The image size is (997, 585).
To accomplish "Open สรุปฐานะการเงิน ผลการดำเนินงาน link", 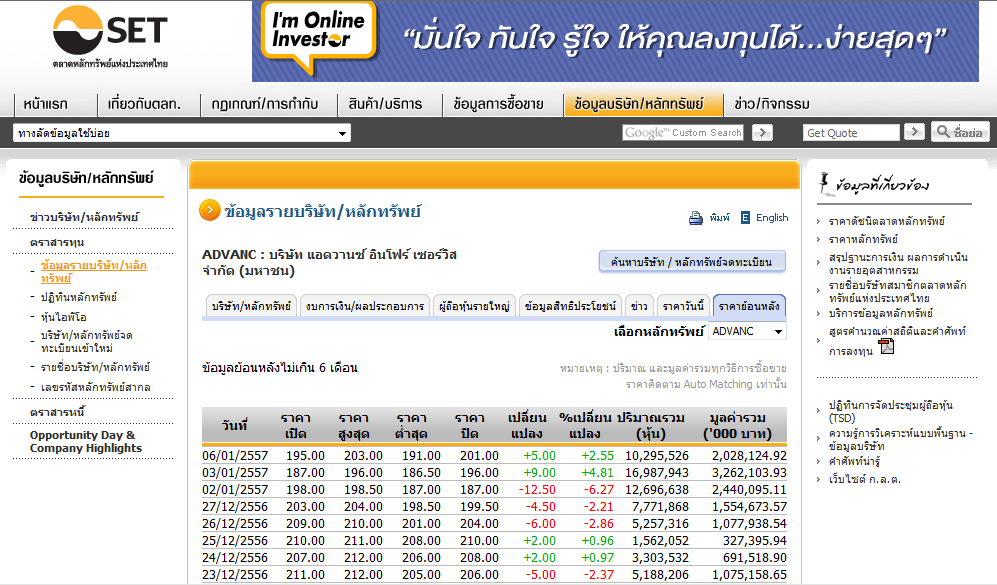I will (898, 263).
